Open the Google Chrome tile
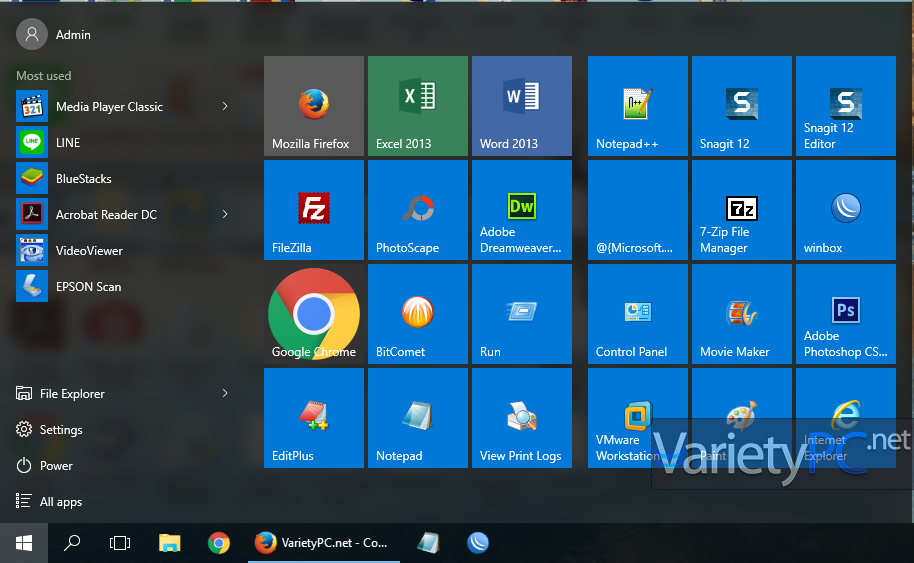The image size is (914, 563). pyautogui.click(x=314, y=314)
